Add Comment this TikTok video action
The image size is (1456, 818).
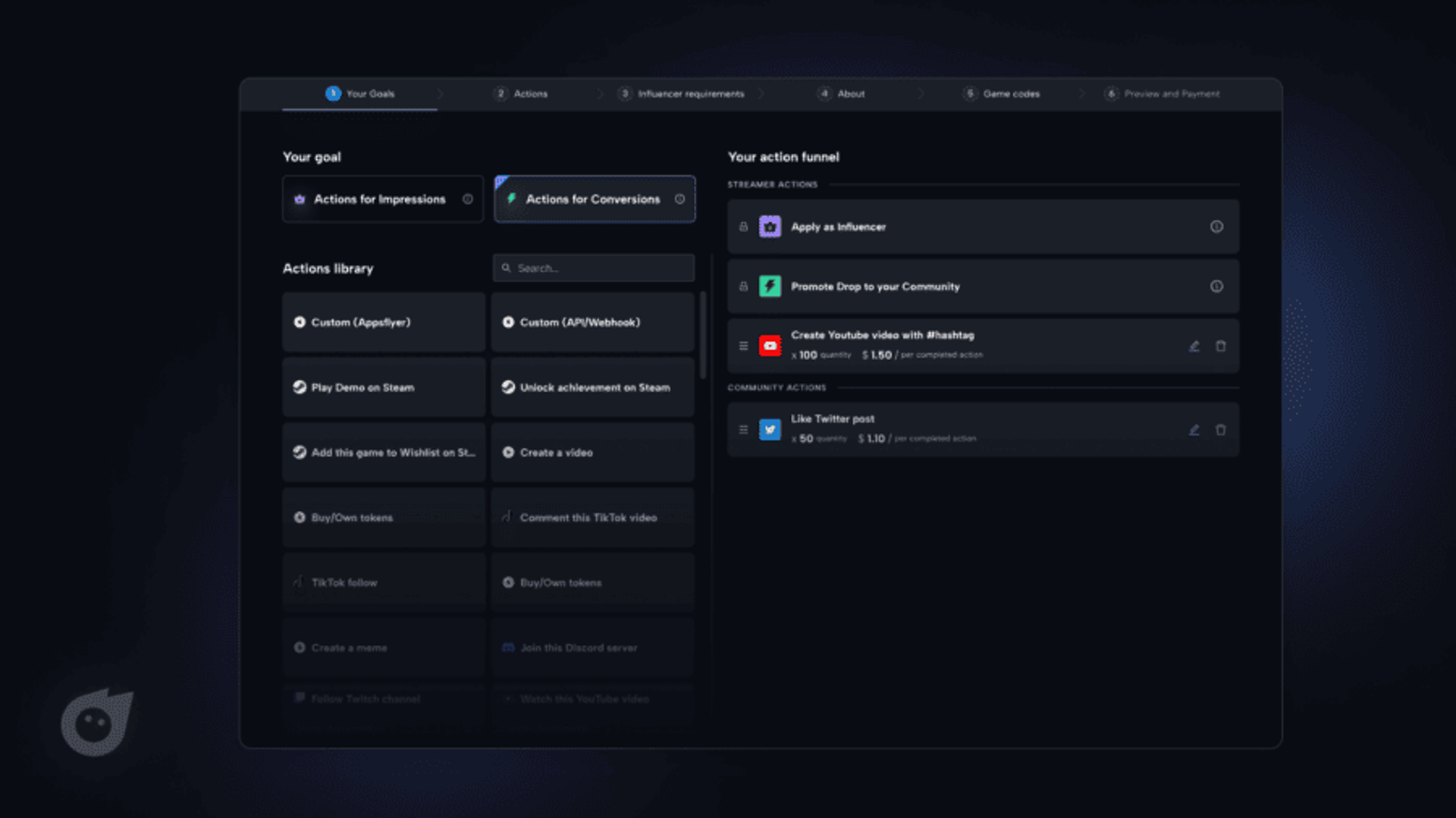click(x=592, y=518)
